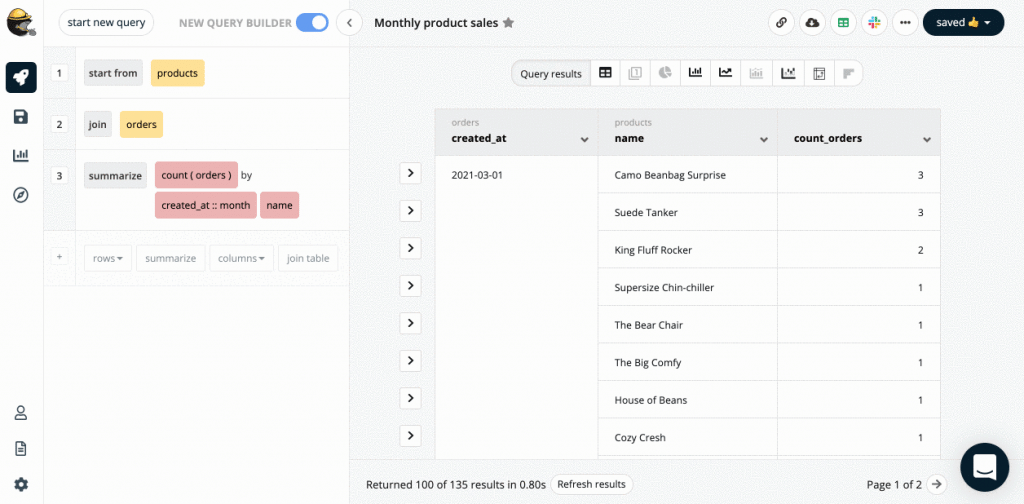Expand the The Bear Chair row
This screenshot has width=1024, height=504.
410,323
